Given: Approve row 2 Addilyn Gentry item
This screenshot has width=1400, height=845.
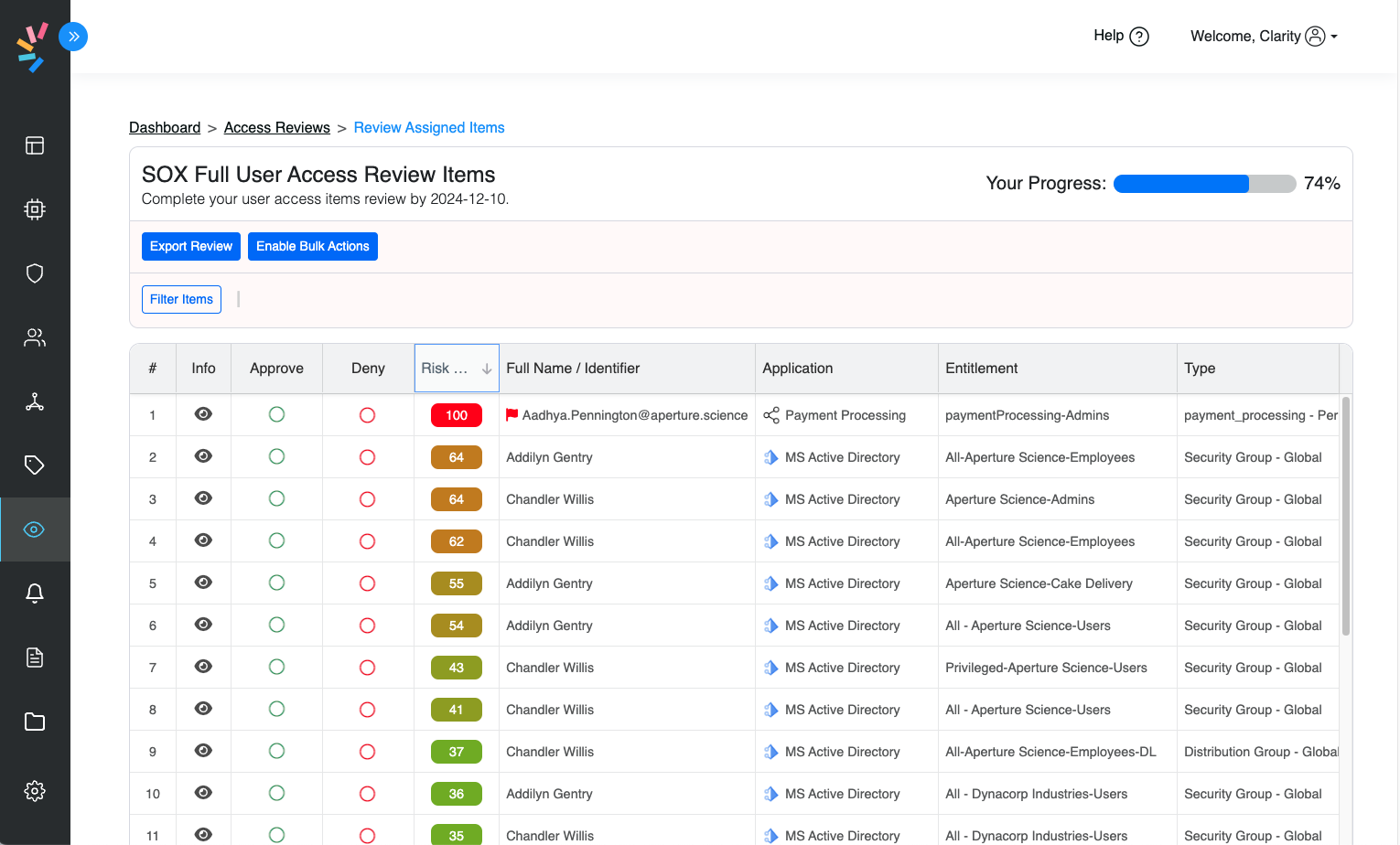Looking at the screenshot, I should point(276,456).
